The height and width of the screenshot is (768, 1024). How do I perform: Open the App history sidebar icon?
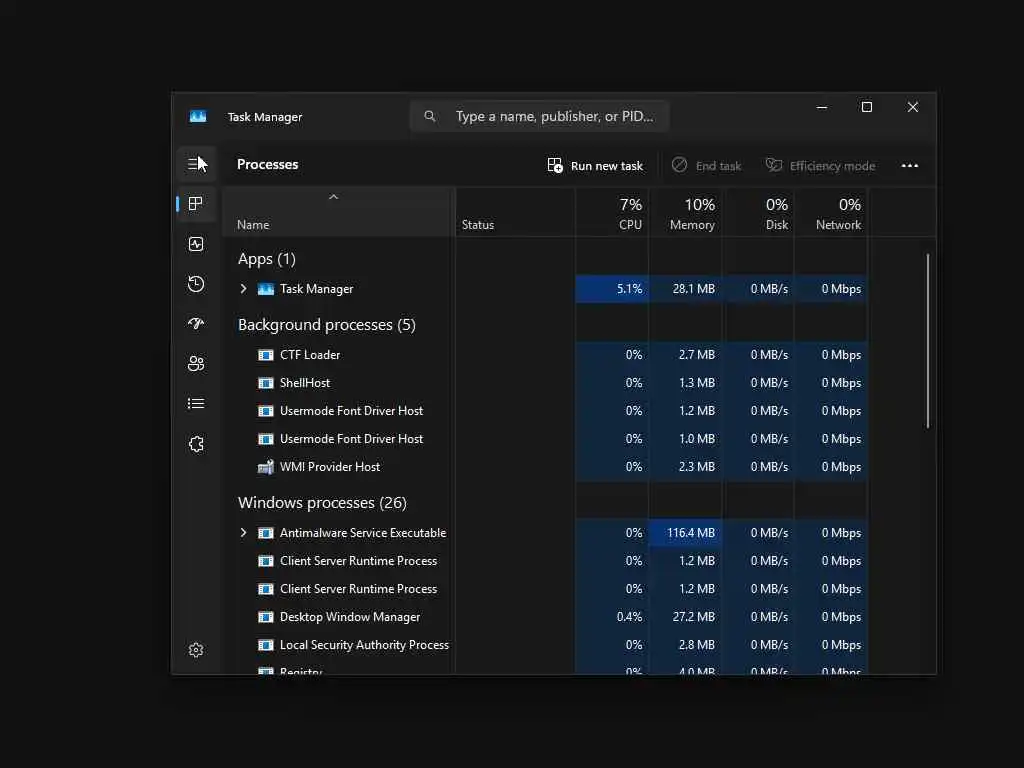click(195, 284)
